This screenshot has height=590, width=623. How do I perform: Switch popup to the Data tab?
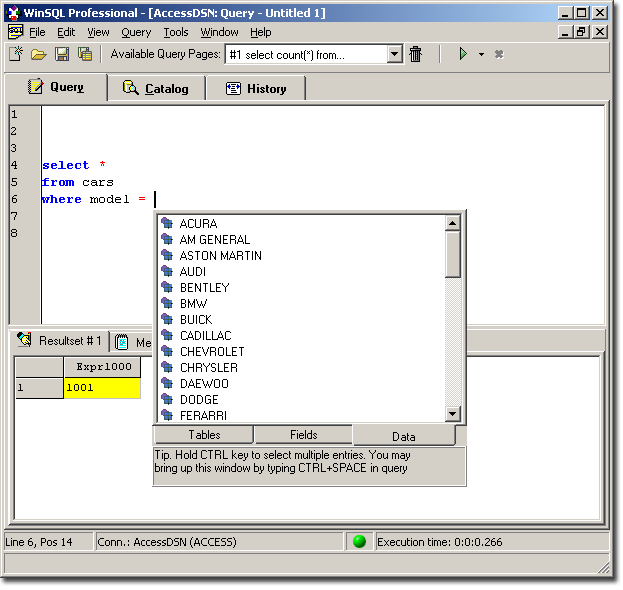click(x=404, y=437)
